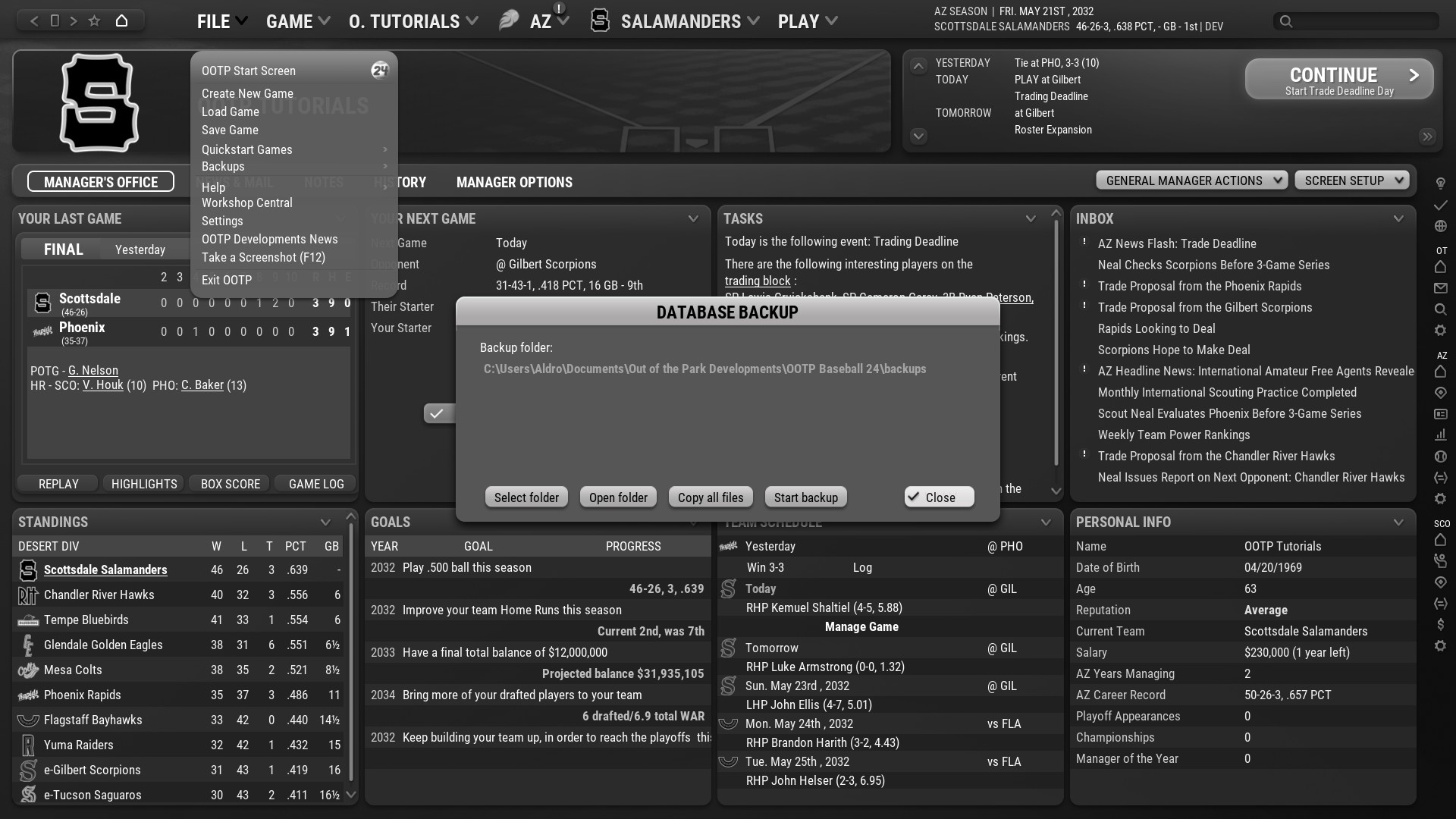1456x819 pixels.
Task: Click the double-arrow expand icon in the schedule strip
Action: 1428,136
